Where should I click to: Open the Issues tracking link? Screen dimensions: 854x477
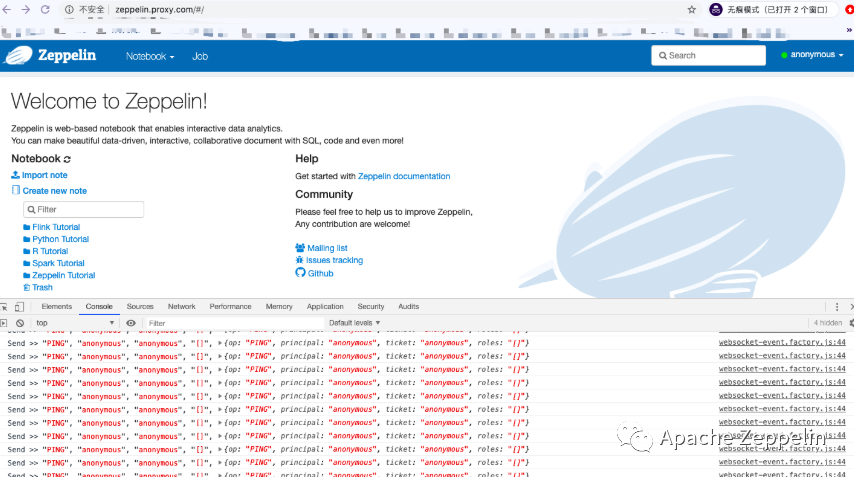[x=334, y=260]
